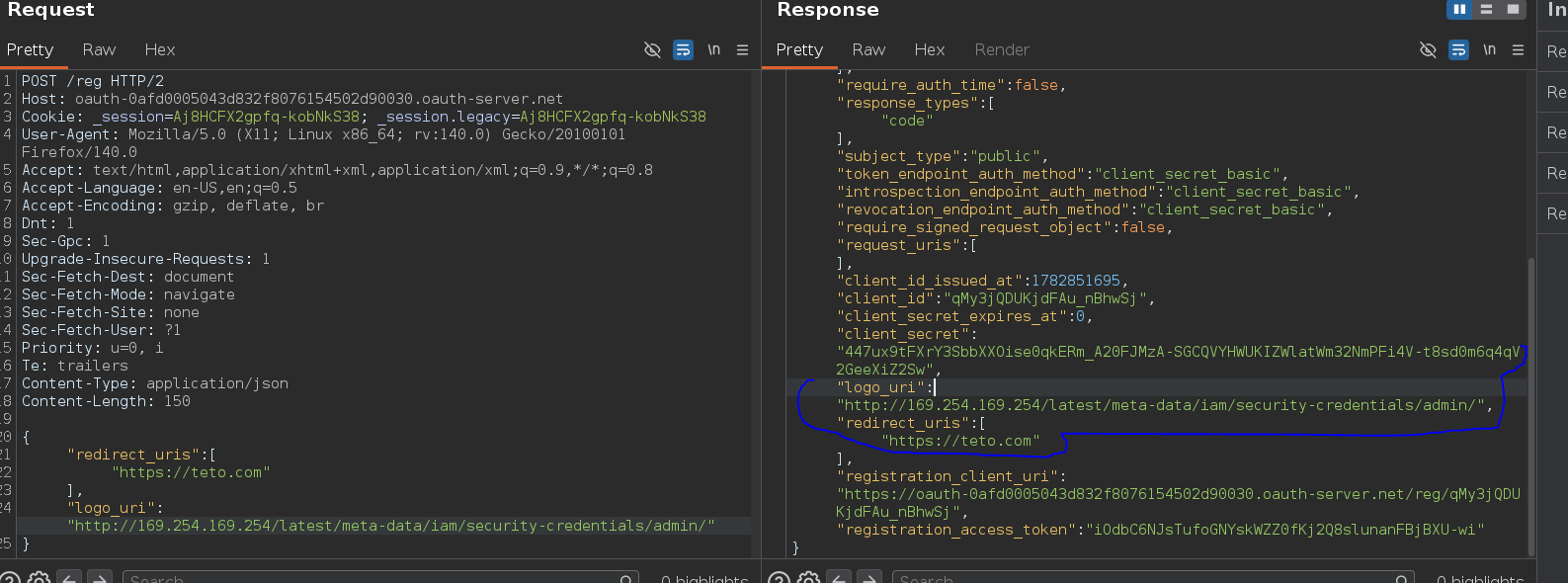The width and height of the screenshot is (1568, 583).
Task: Switch Response view to Raw tab
Action: (x=868, y=49)
